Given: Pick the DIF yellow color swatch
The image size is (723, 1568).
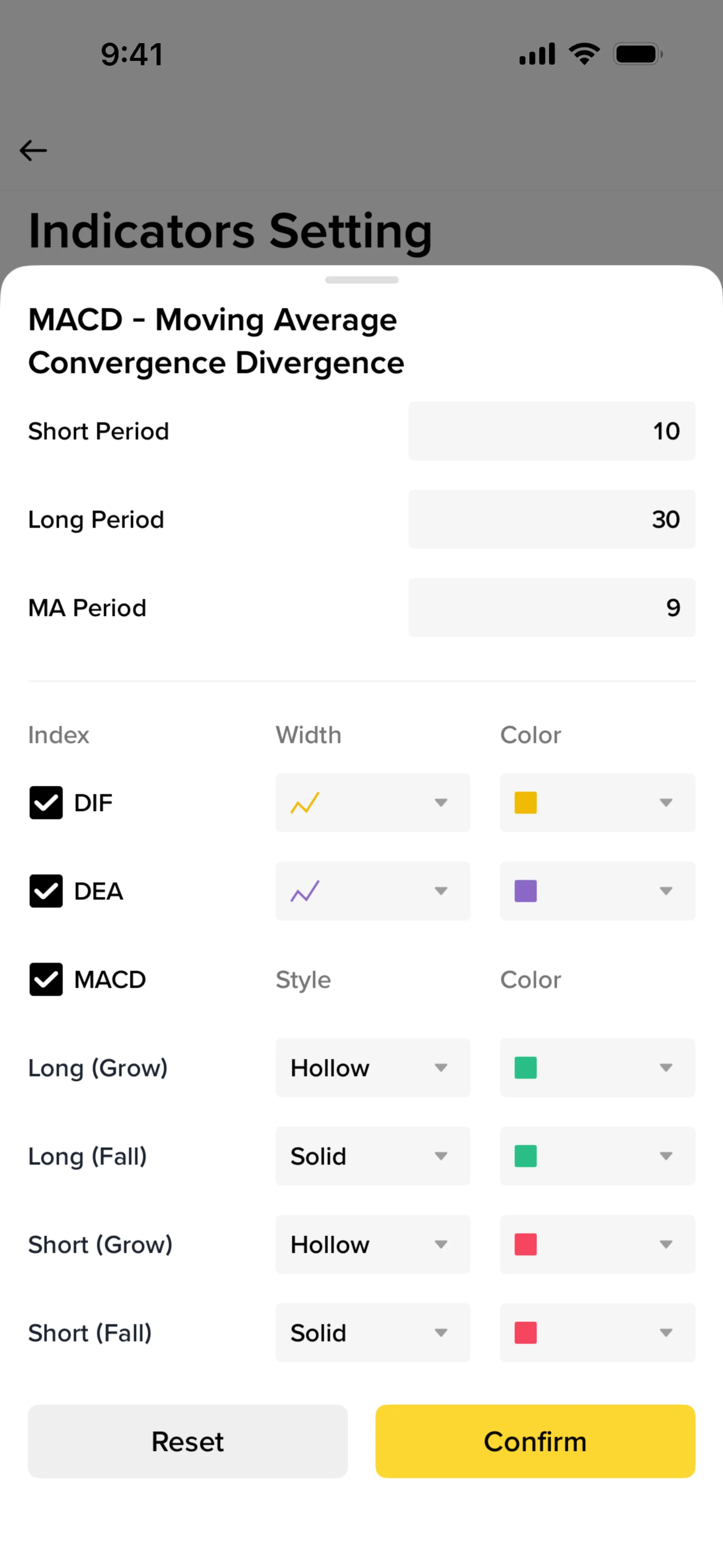Looking at the screenshot, I should pos(525,803).
